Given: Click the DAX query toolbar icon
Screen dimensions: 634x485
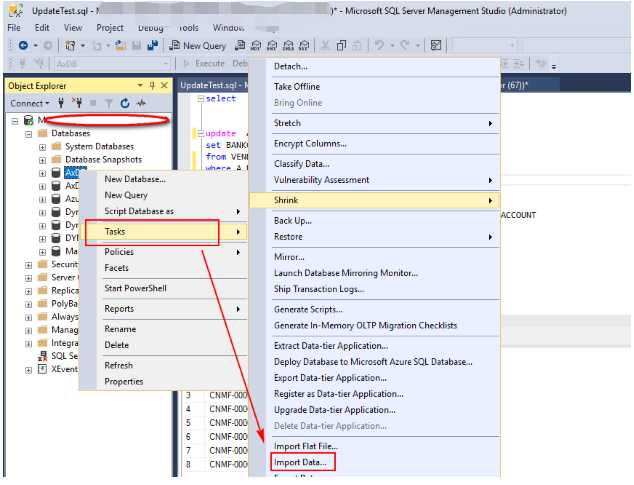Looking at the screenshot, I should 304,46.
